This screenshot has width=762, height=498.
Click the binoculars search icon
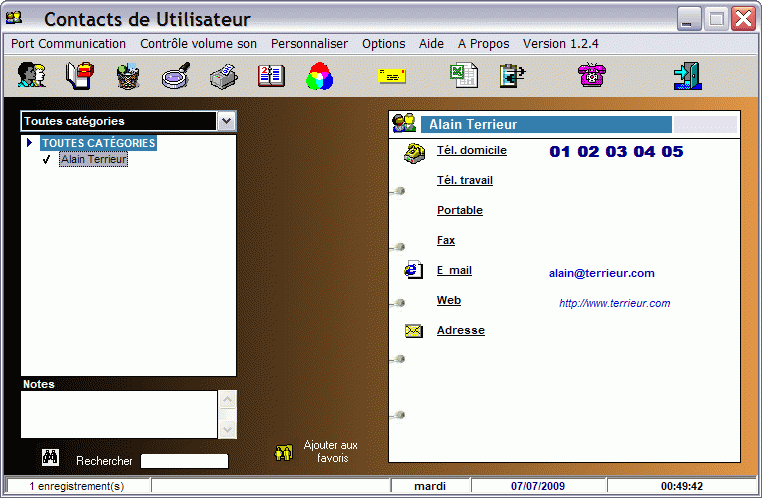tap(50, 457)
